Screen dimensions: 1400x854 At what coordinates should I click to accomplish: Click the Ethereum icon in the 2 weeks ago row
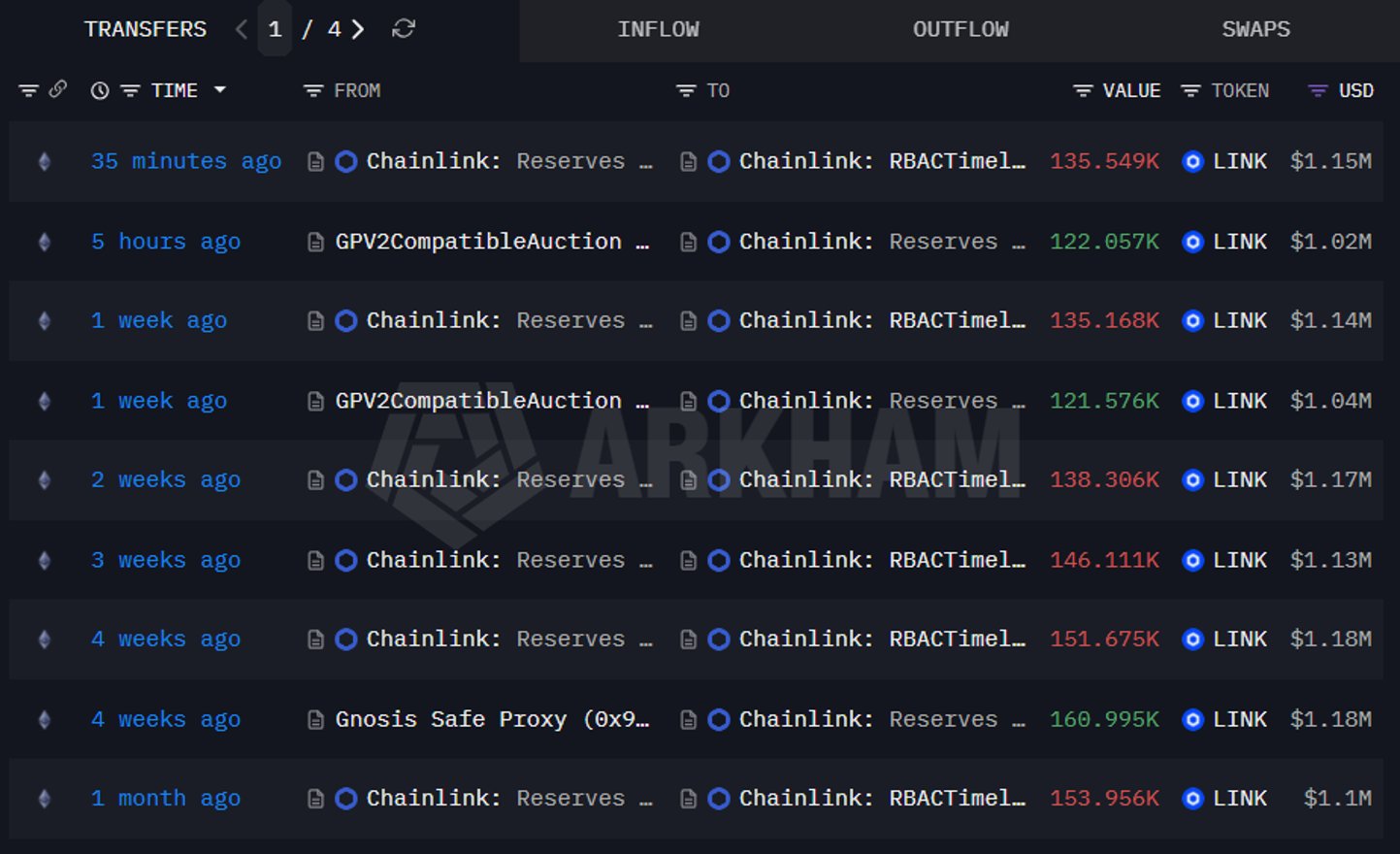point(44,479)
